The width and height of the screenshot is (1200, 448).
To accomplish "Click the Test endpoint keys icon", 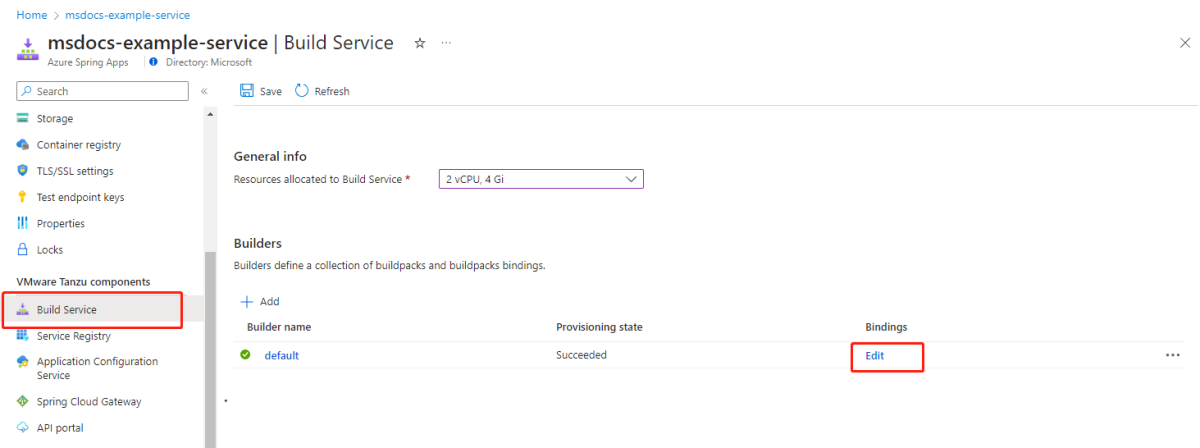I will (23, 197).
